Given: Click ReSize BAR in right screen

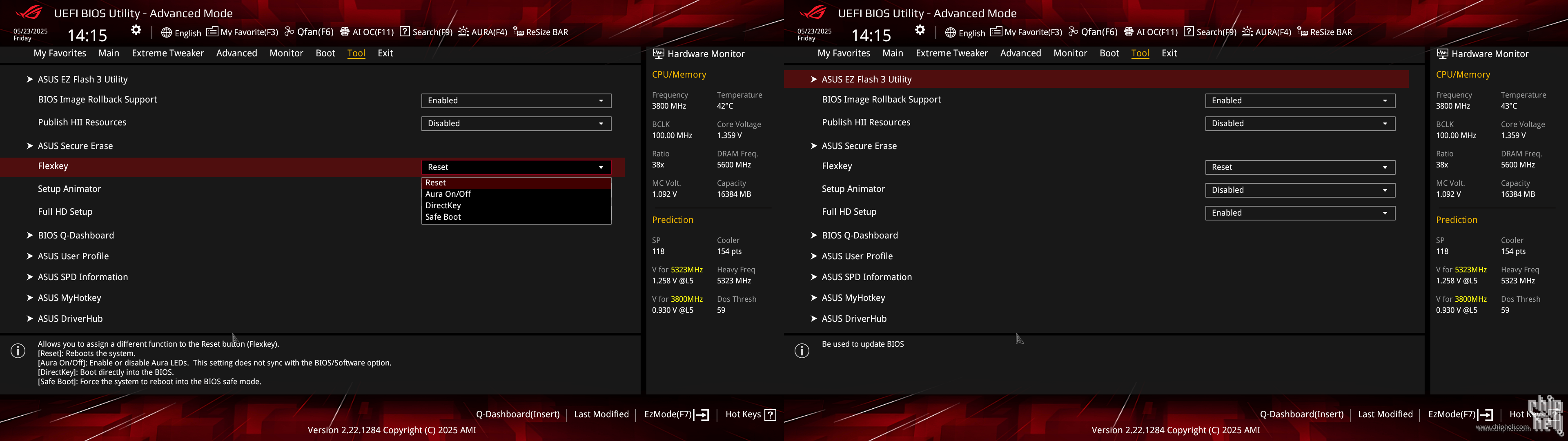Looking at the screenshot, I should [x=1325, y=32].
